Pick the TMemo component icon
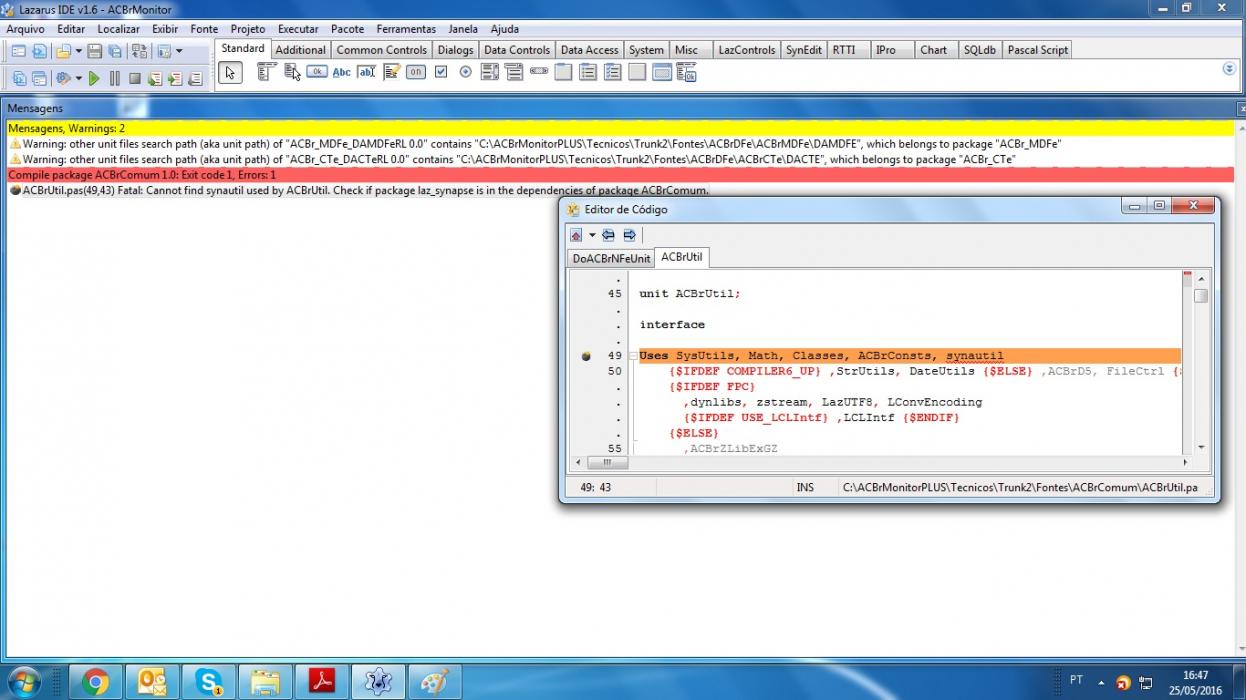This screenshot has width=1246, height=700. coord(391,72)
